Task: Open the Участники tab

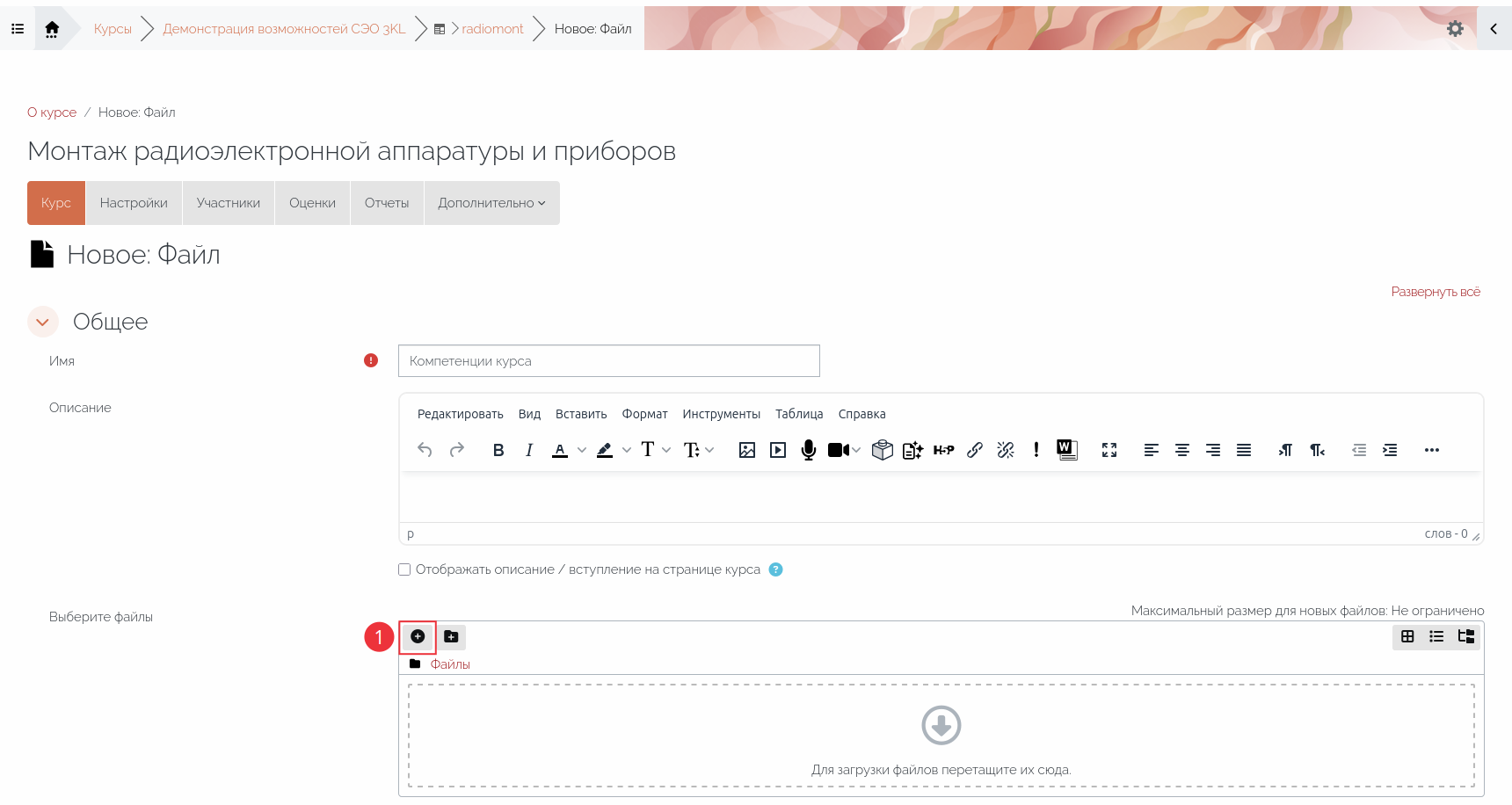Action: point(229,203)
